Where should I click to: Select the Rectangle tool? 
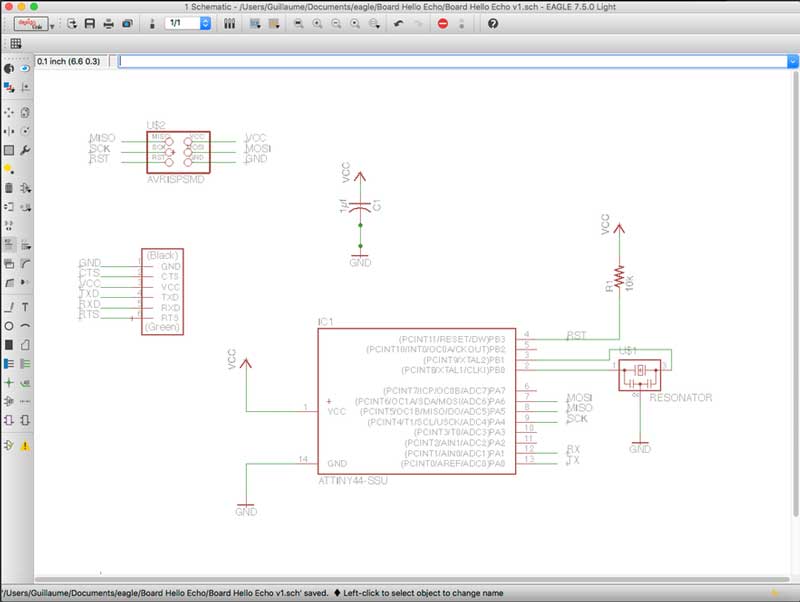coord(9,345)
